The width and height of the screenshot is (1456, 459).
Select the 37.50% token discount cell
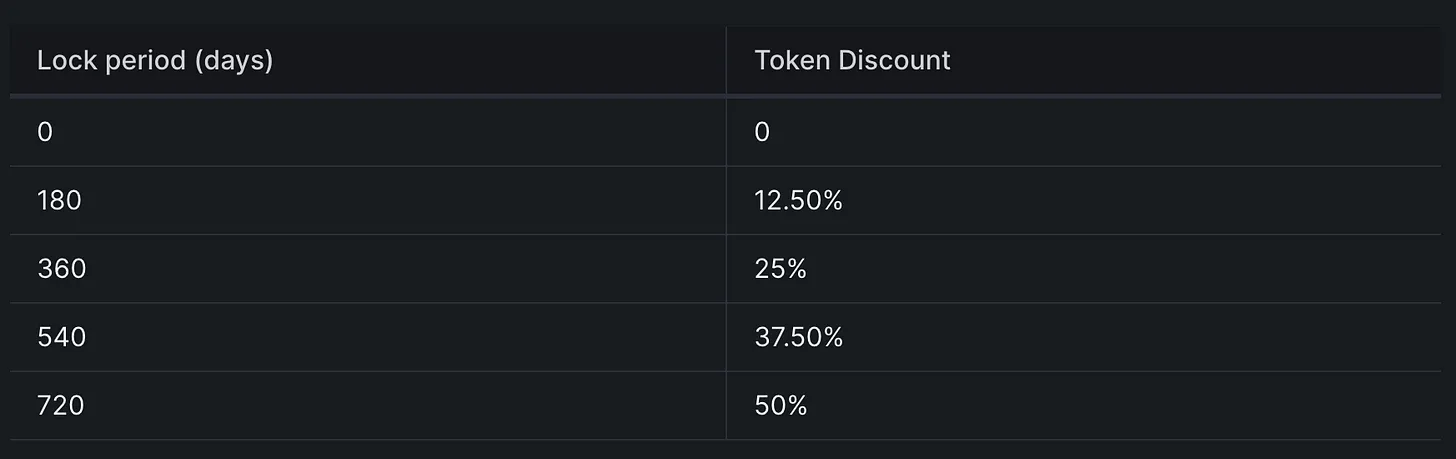click(x=798, y=338)
